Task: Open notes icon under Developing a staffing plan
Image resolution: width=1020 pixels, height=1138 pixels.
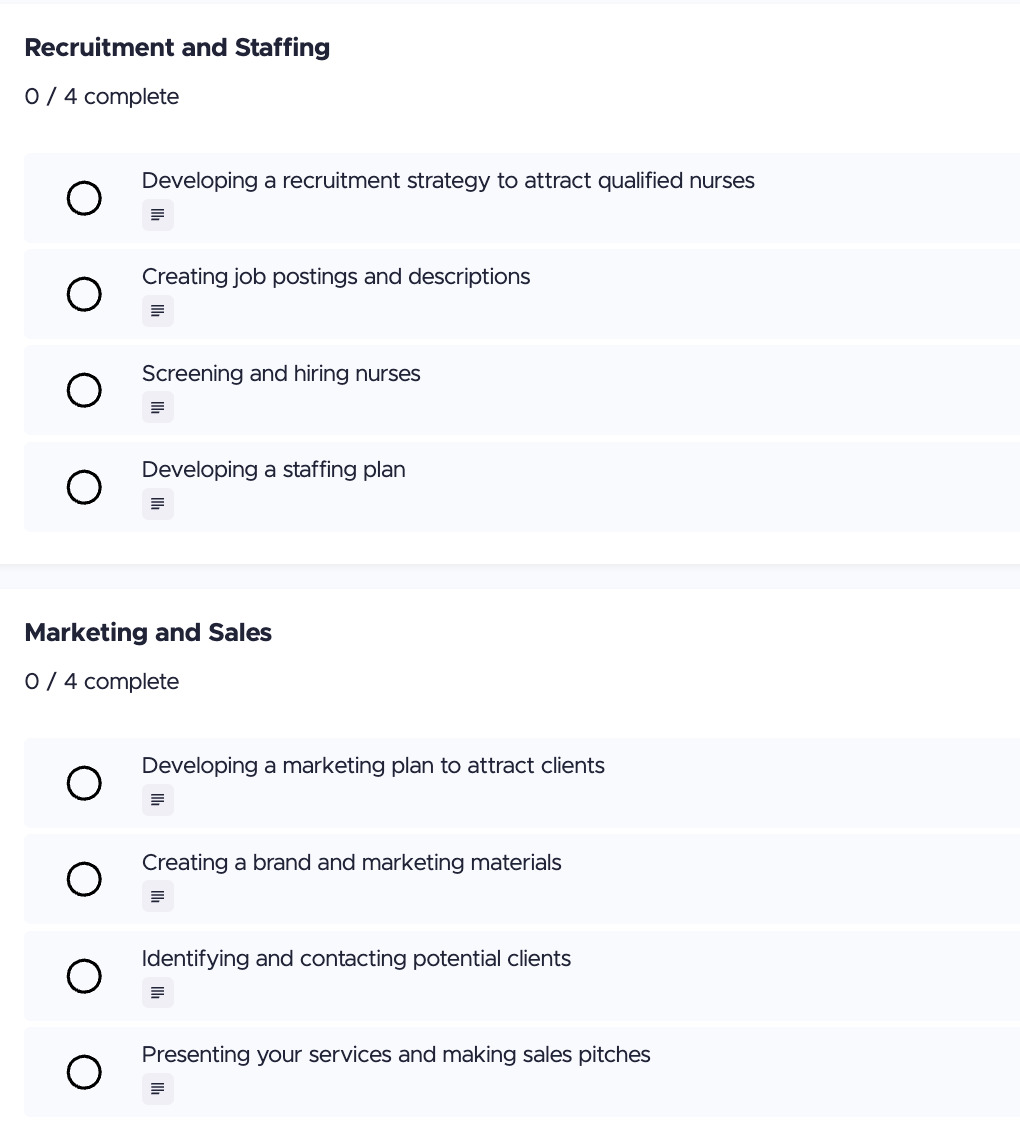Action: tap(158, 504)
